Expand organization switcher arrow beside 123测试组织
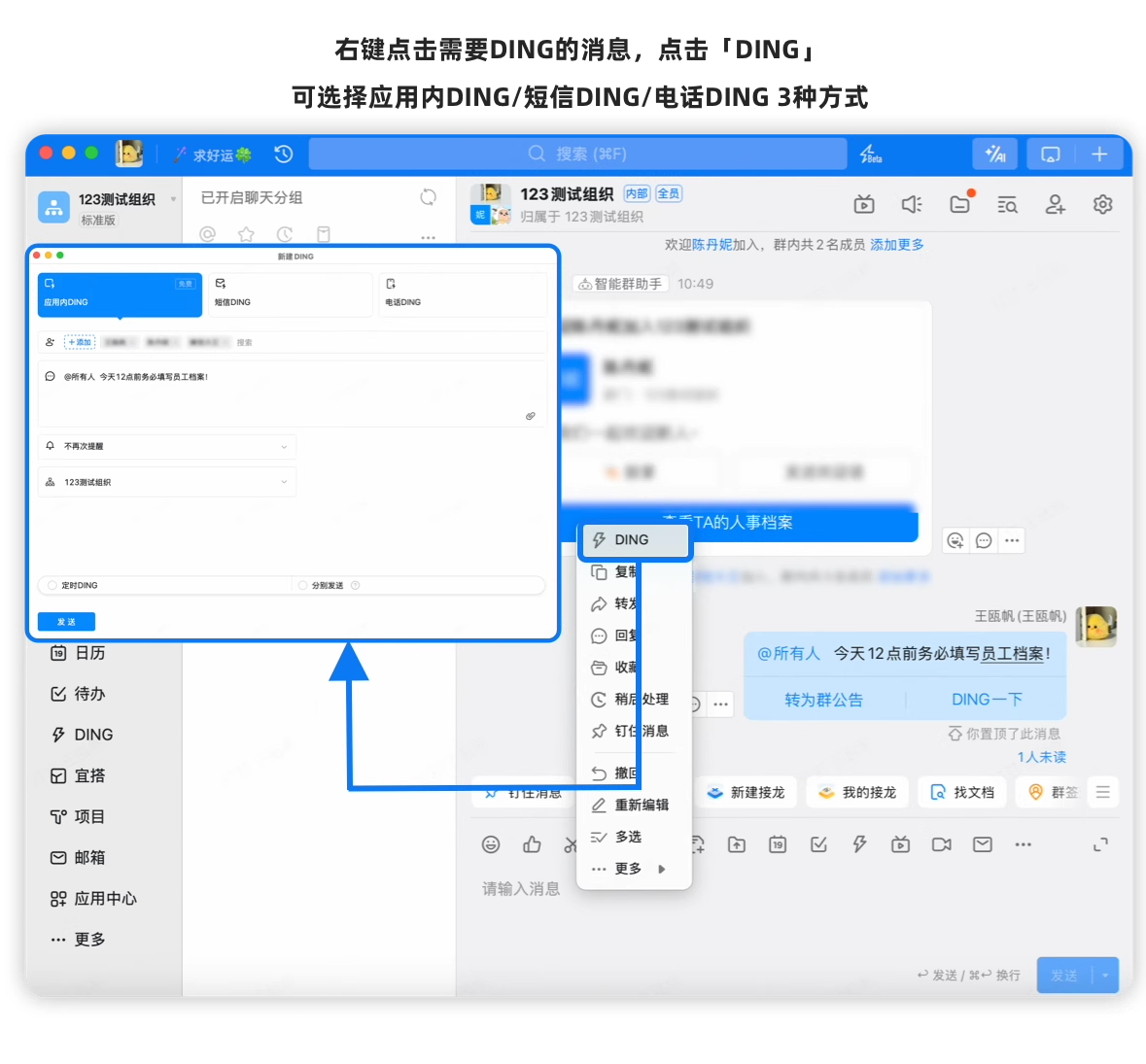The image size is (1146, 1064). 173,199
